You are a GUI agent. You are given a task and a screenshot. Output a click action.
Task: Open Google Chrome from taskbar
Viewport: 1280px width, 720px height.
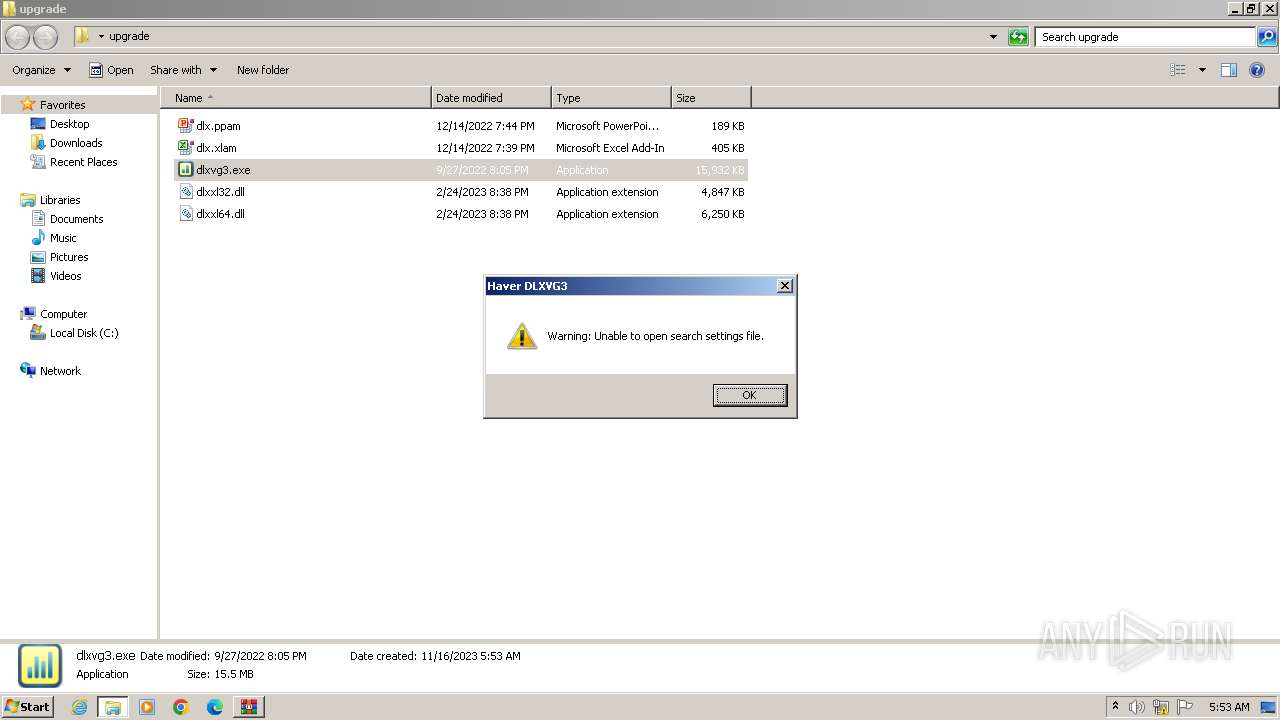coord(181,707)
